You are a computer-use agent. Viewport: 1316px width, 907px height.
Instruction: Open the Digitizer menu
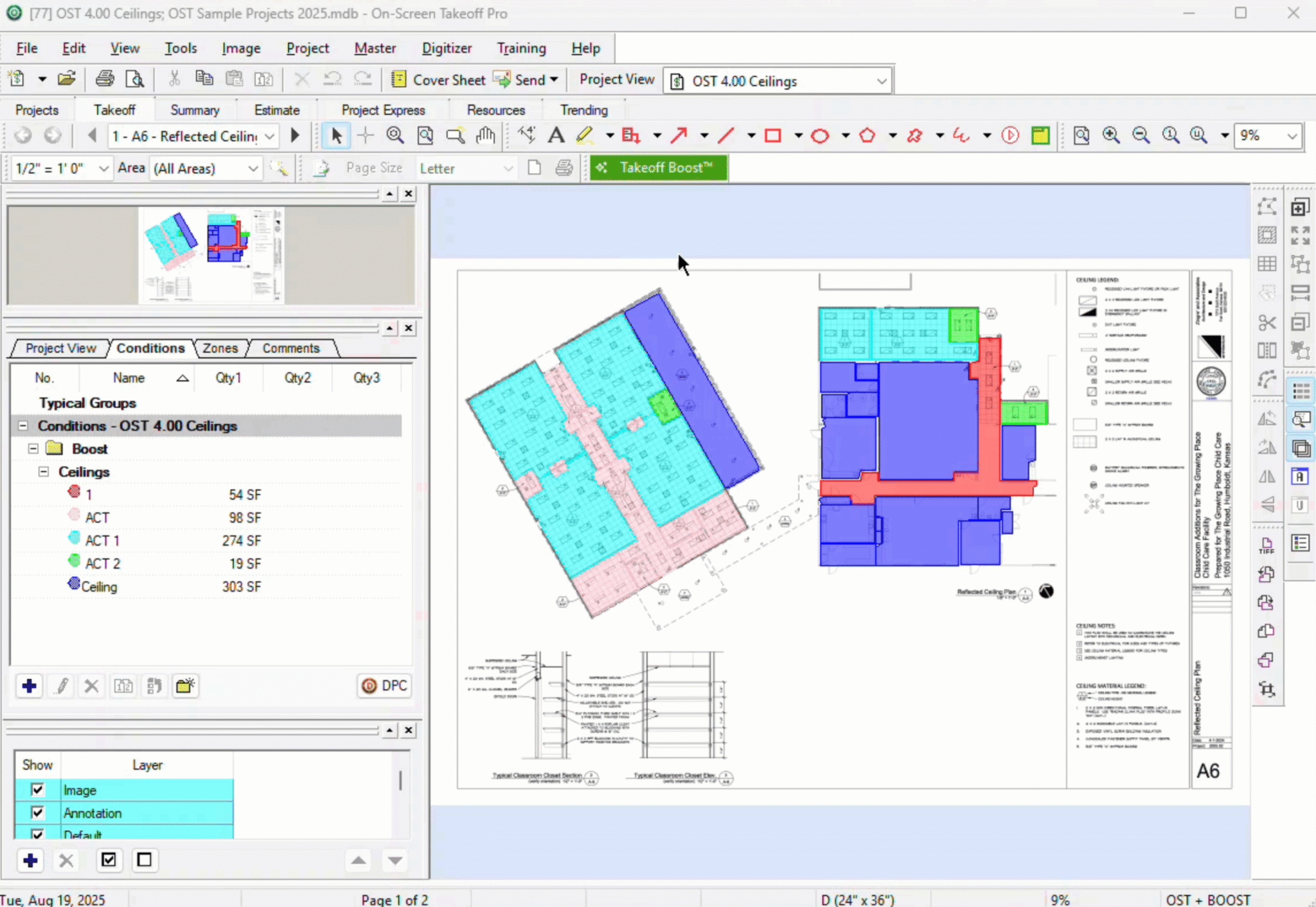[447, 48]
